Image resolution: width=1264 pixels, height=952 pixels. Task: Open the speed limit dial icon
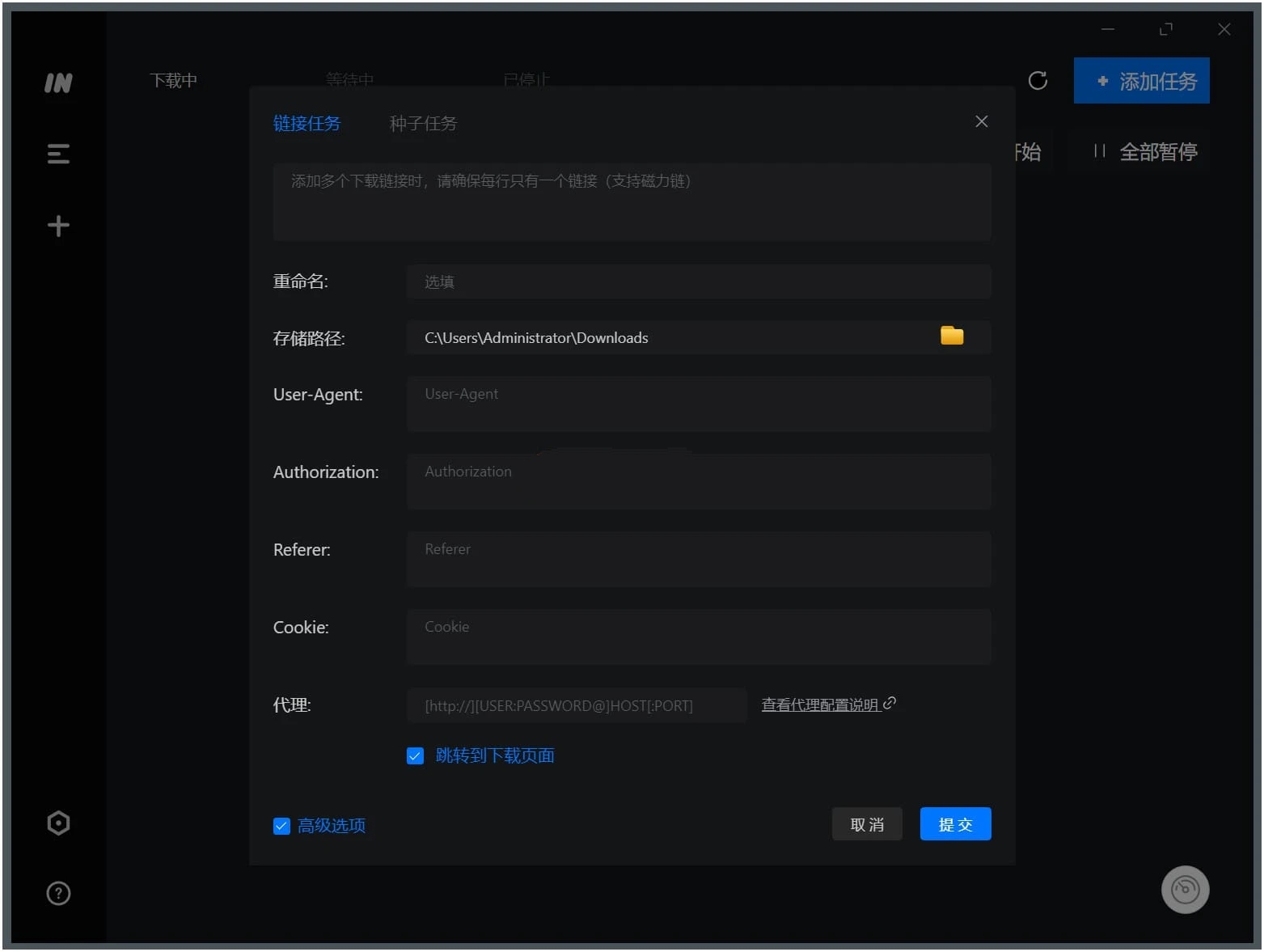[1185, 889]
